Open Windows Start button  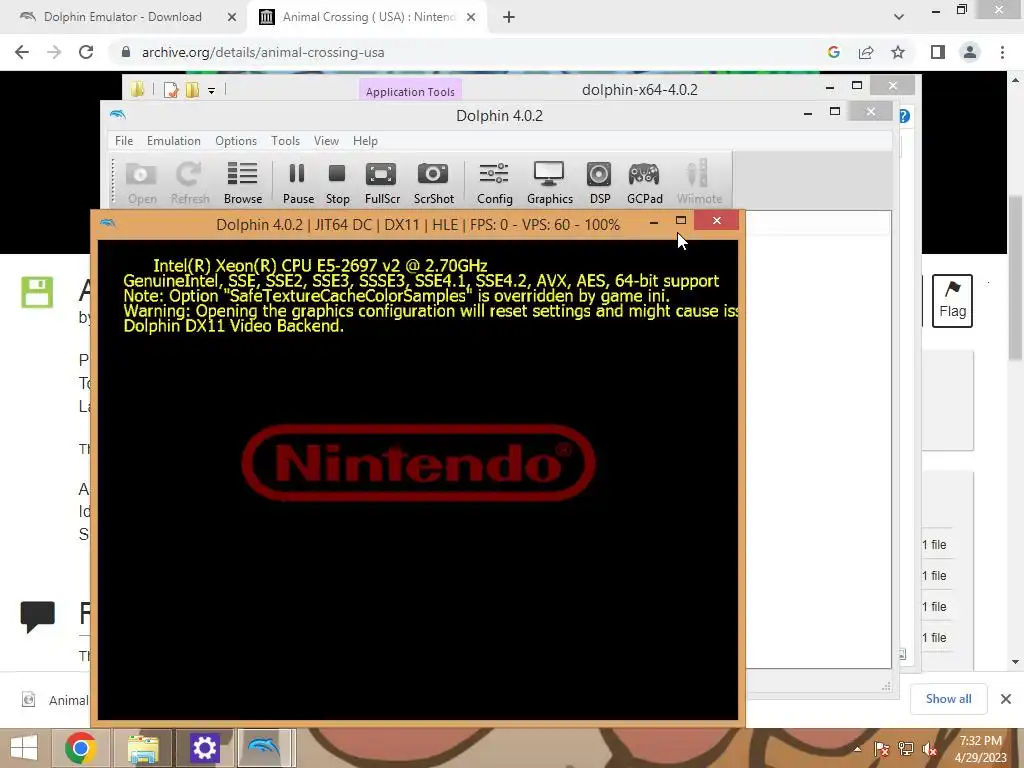(x=24, y=748)
